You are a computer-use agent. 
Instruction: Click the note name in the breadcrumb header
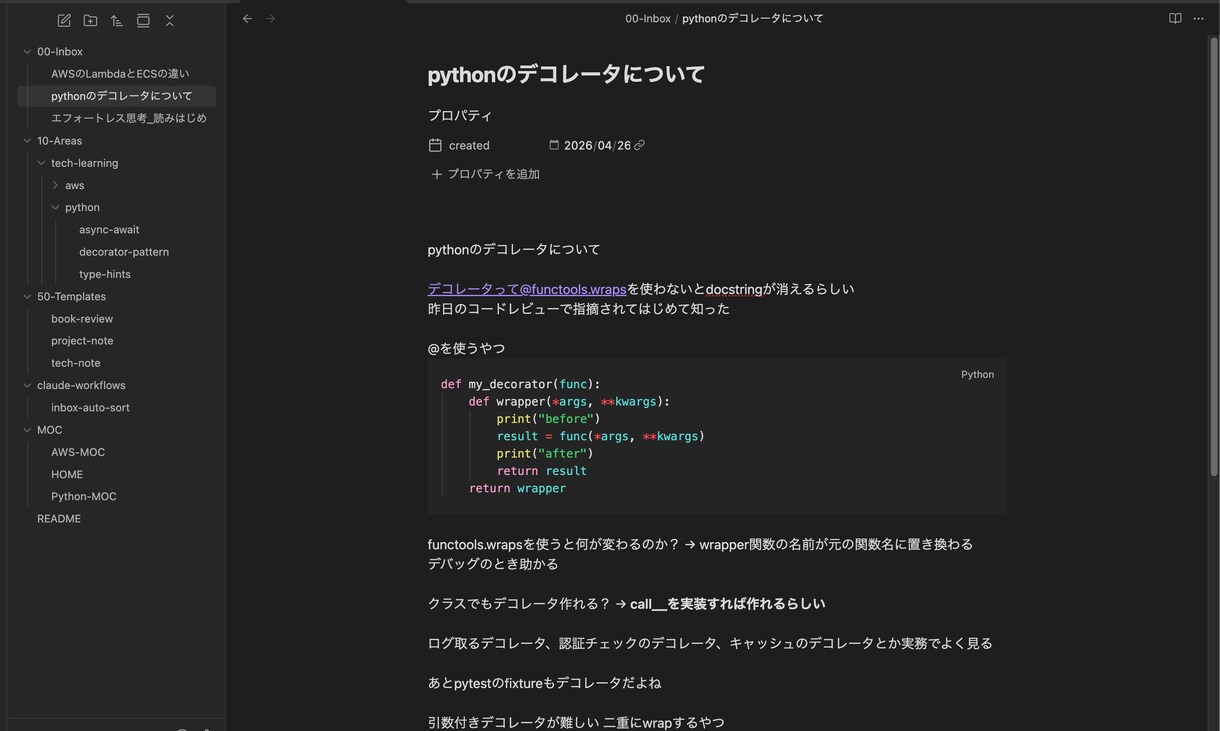[x=753, y=19]
